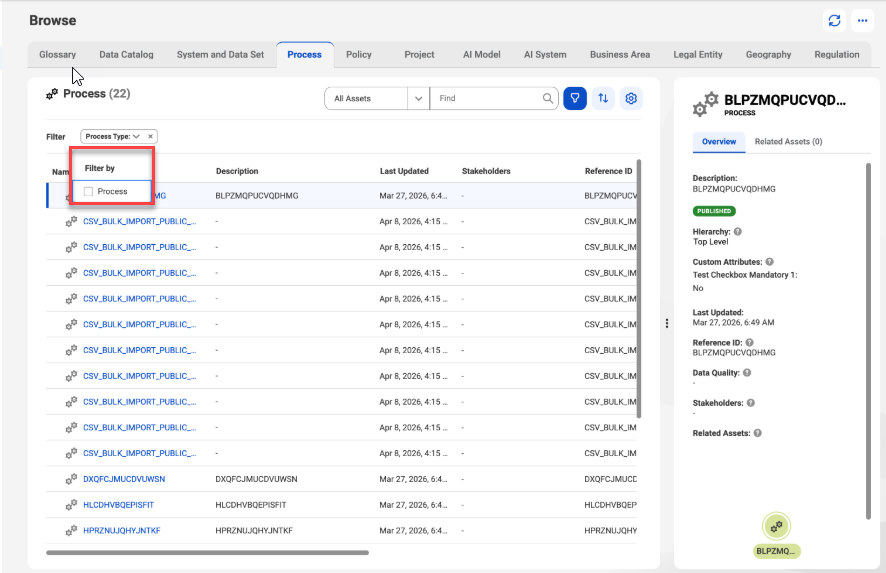Open the System and Data Set tab

click(220, 55)
